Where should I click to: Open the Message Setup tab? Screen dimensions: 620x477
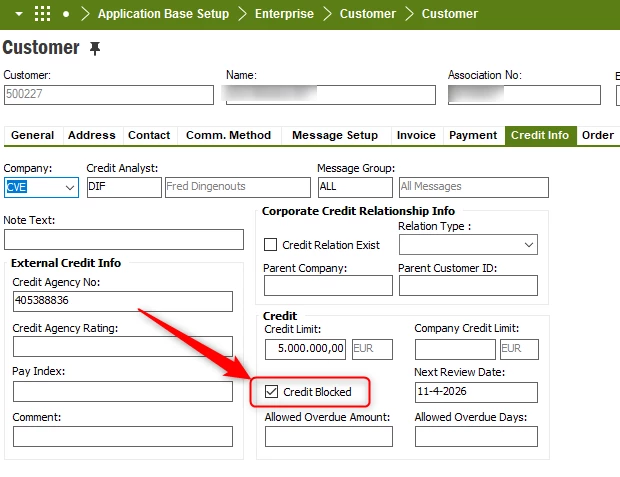coord(335,135)
